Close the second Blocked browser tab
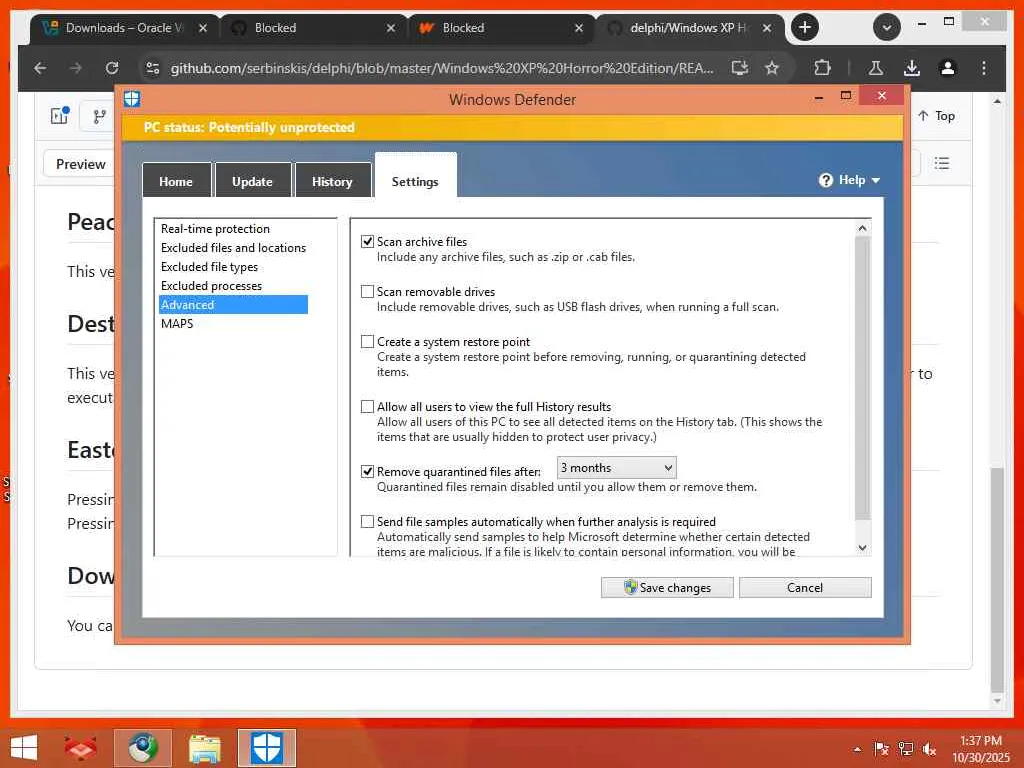 tap(579, 28)
